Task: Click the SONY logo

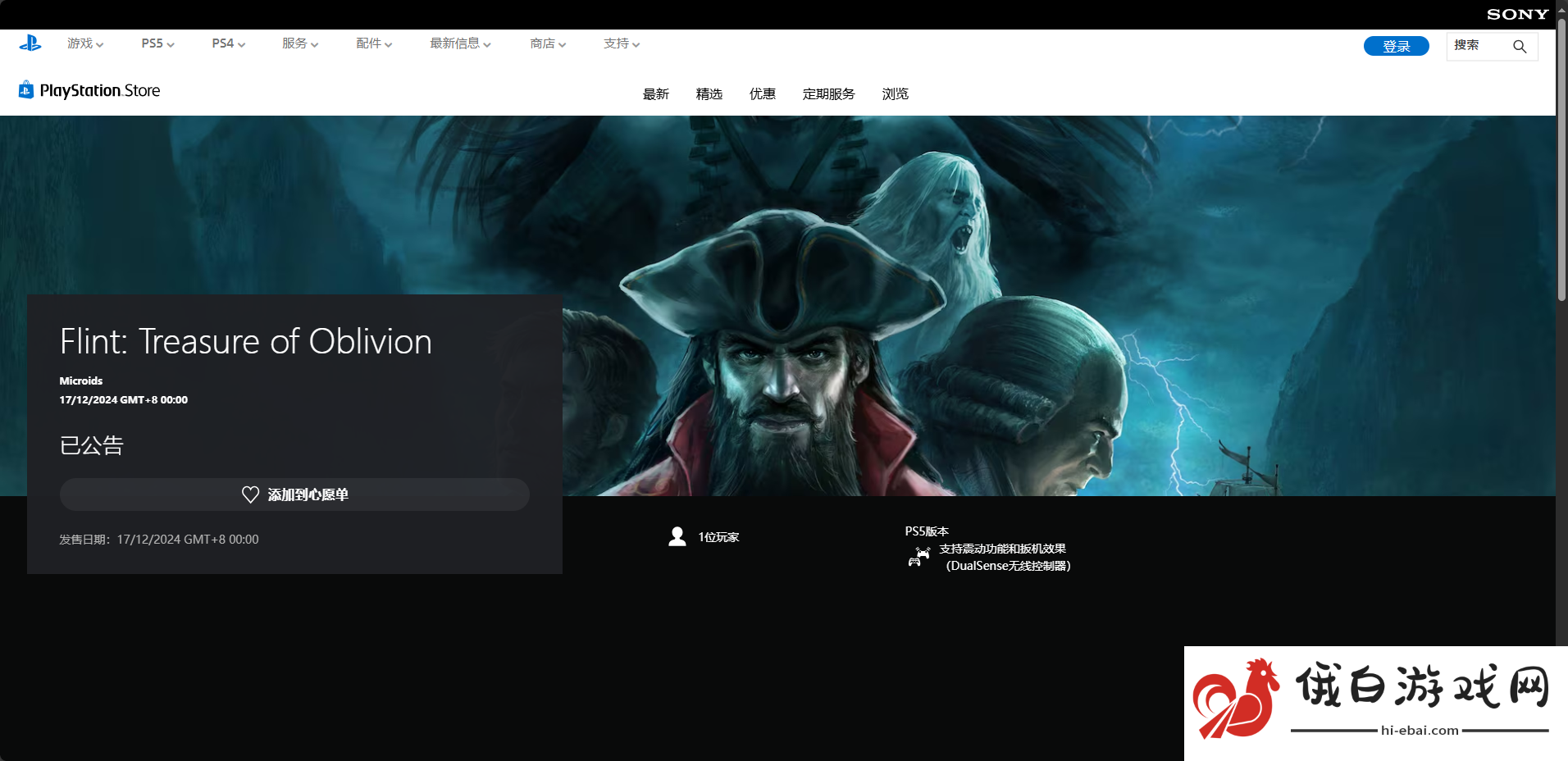Action: click(1517, 14)
